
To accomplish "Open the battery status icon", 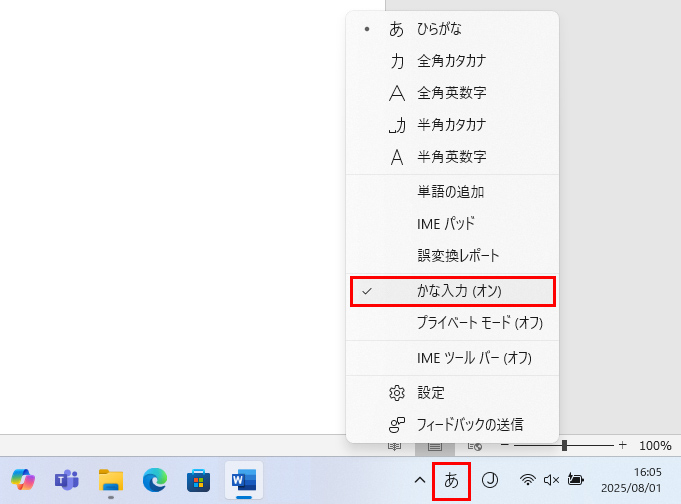I will (575, 480).
